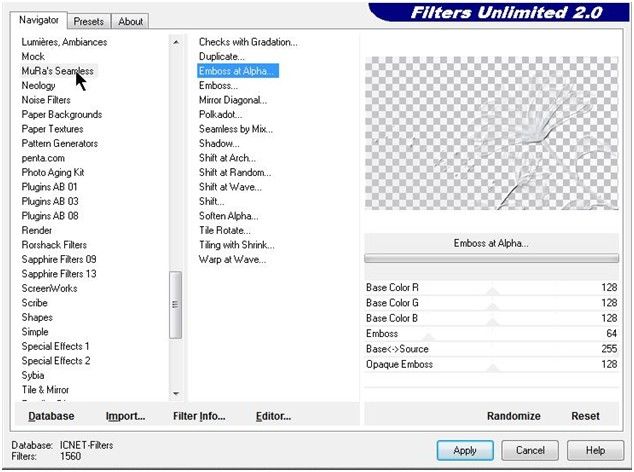Choose Soften Alpha... filter

(x=228, y=216)
